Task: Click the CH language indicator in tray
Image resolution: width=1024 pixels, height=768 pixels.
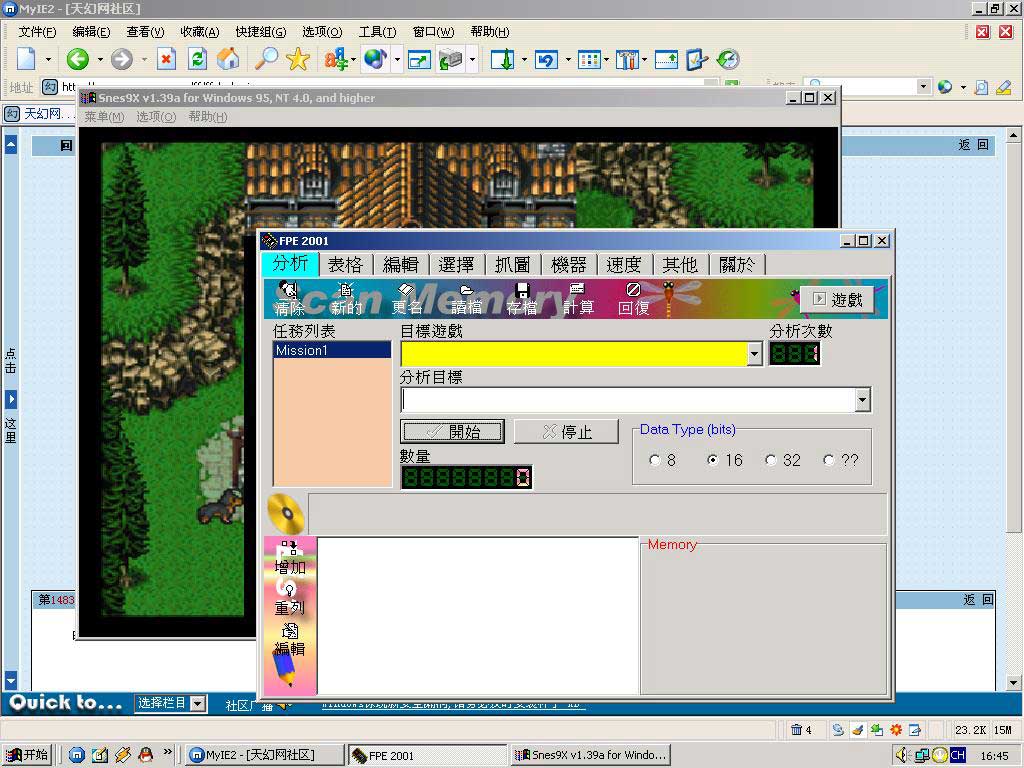Action: 958,755
